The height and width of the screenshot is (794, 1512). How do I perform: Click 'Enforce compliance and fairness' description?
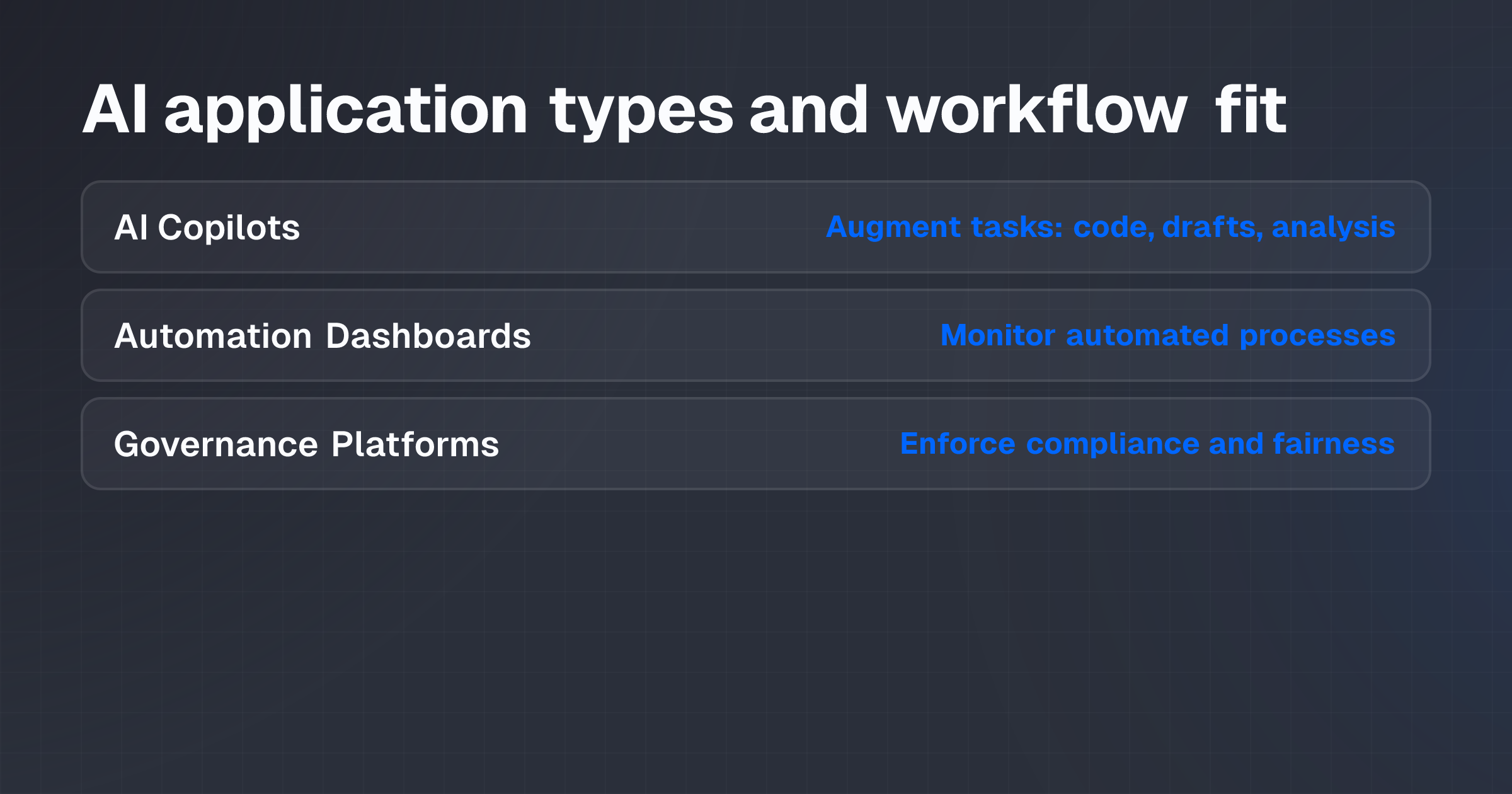(x=1148, y=444)
